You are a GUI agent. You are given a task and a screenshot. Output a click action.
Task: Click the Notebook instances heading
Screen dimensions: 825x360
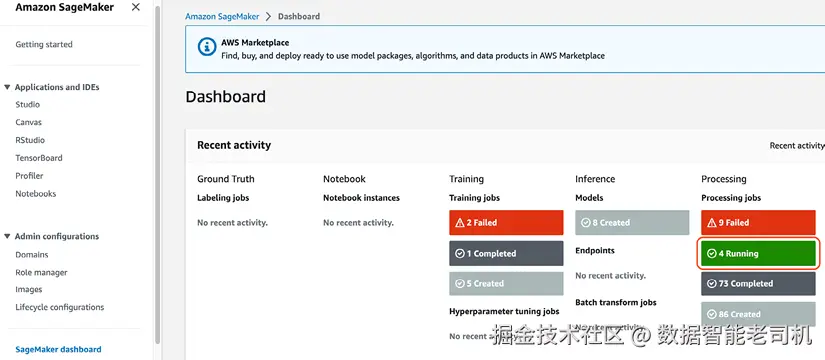pos(361,198)
